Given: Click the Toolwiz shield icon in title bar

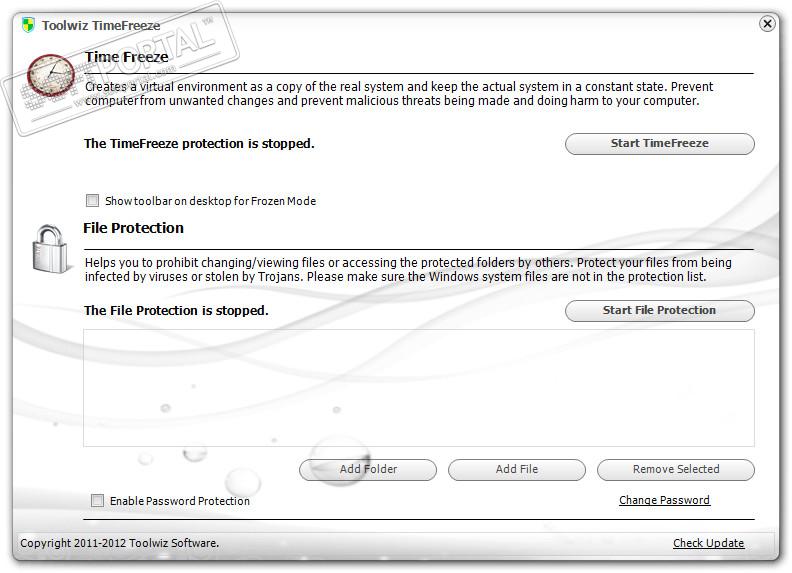Looking at the screenshot, I should click(28, 25).
